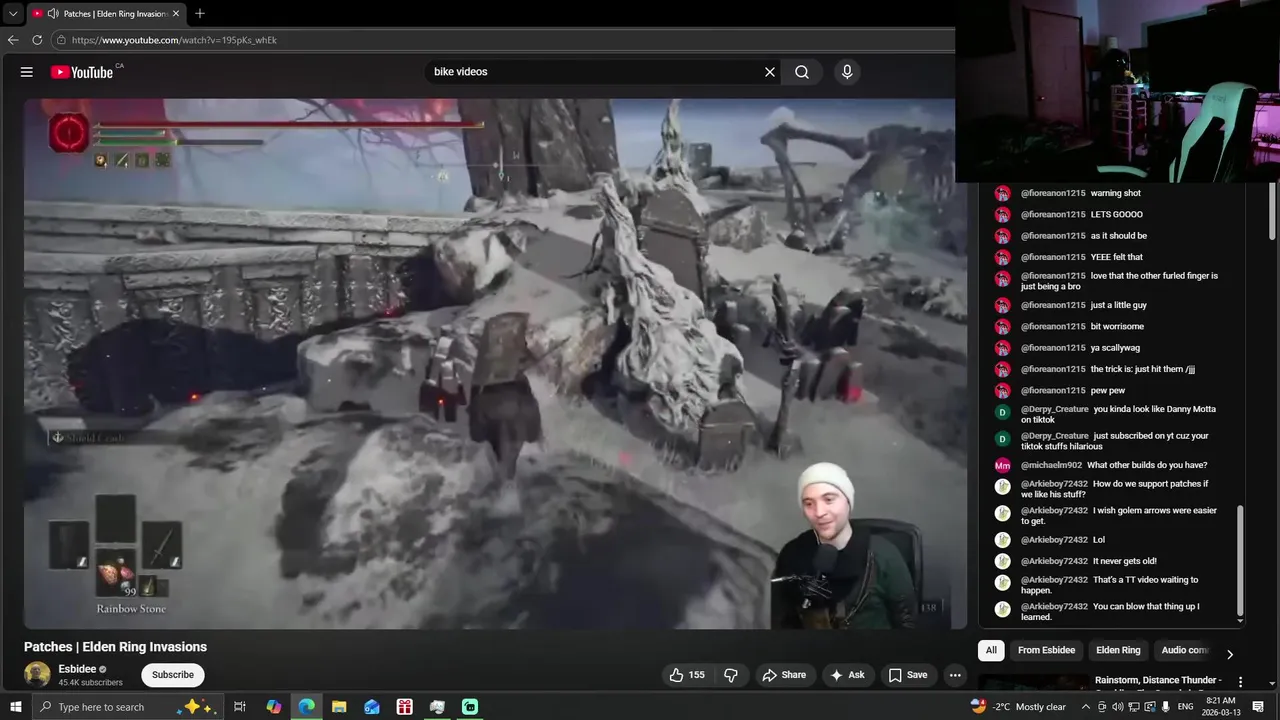1280x720 pixels.
Task: Open Windows Start menu
Action: [x=16, y=707]
